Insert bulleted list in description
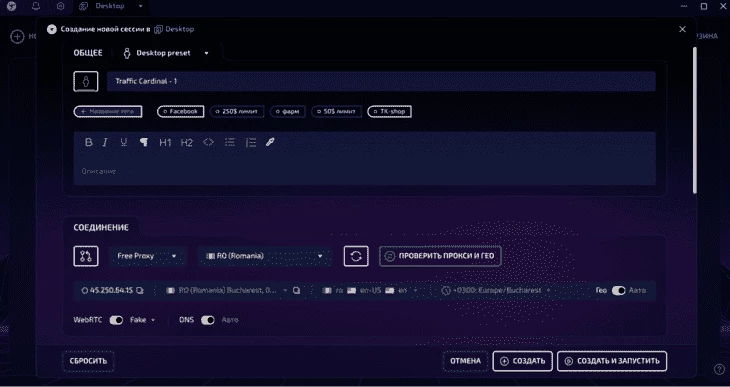Screen dimensions: 730x387 (x=230, y=143)
